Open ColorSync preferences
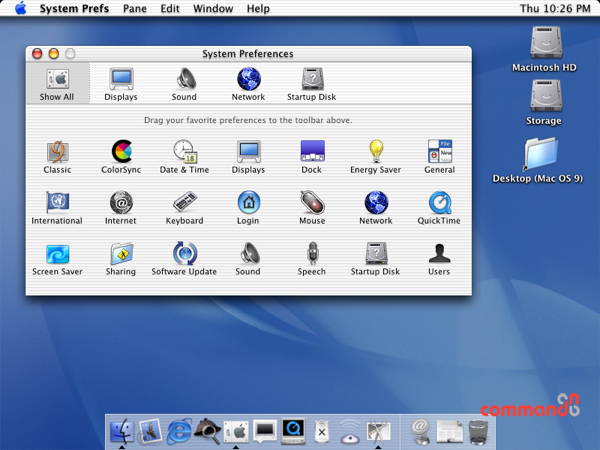600x450 pixels. pos(121,157)
